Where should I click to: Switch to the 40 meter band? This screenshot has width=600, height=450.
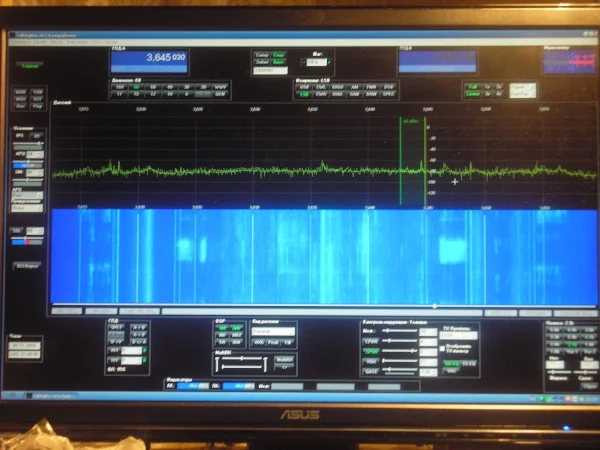(170, 87)
